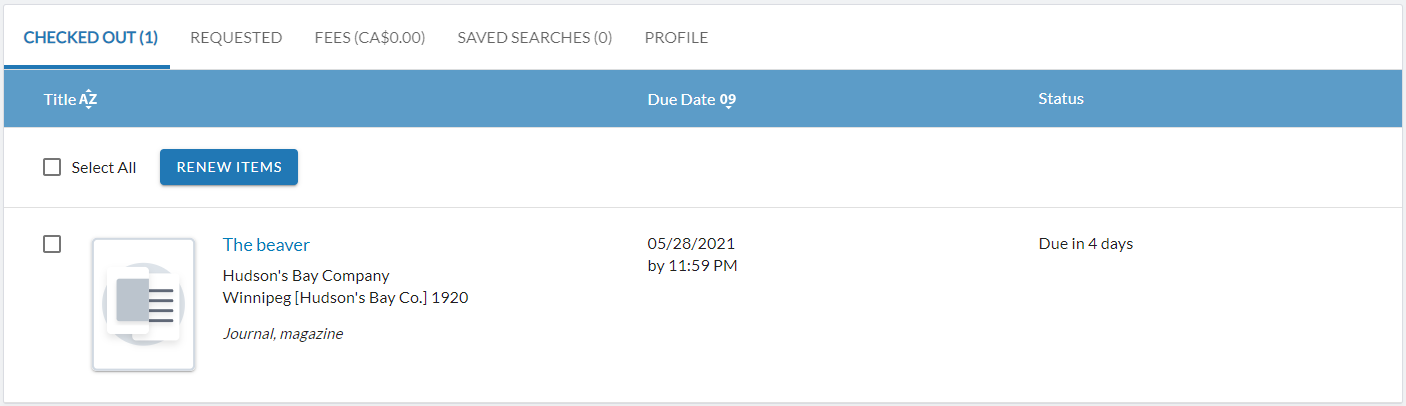Check the Select All checkbox
This screenshot has height=406, width=1406.
tap(52, 167)
